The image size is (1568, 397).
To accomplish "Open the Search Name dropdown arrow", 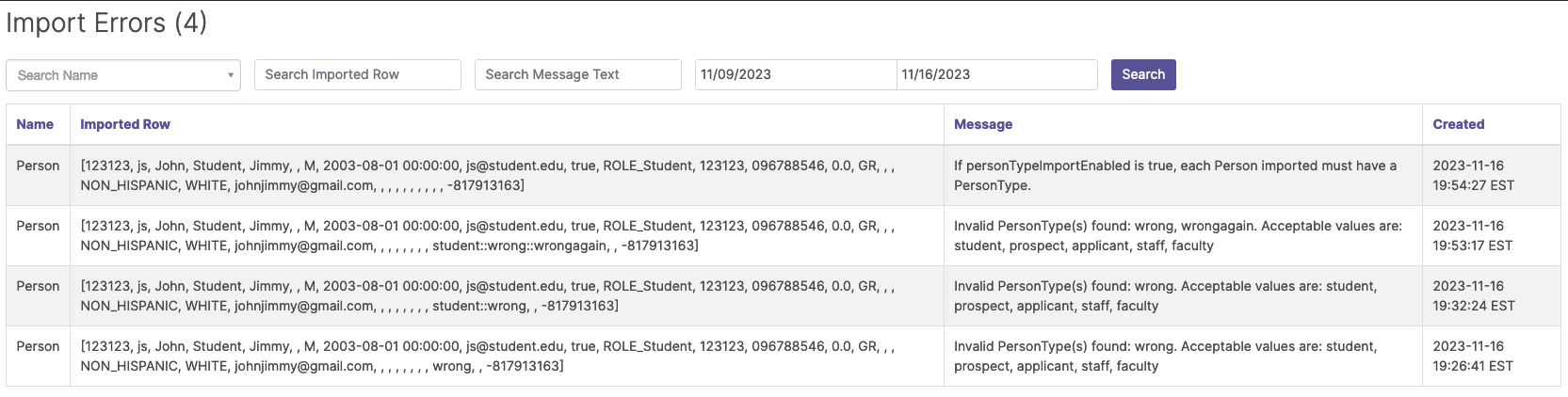I will (230, 75).
